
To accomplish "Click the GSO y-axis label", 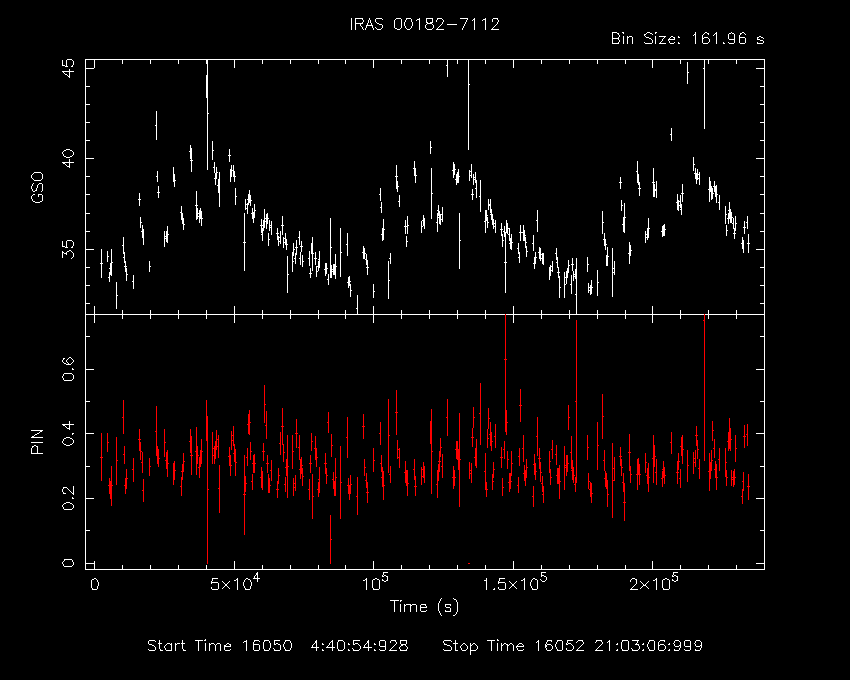I will [37, 187].
